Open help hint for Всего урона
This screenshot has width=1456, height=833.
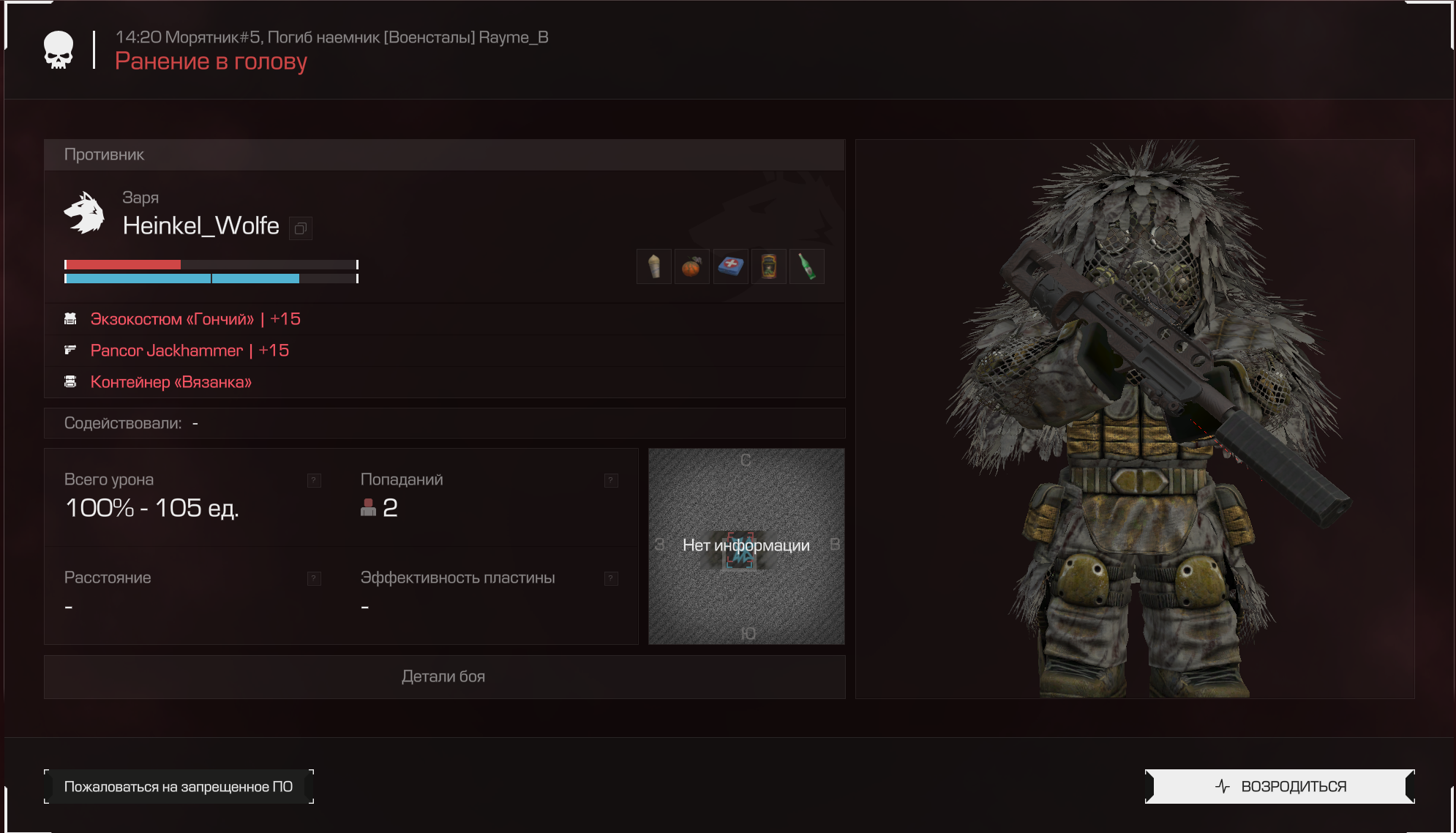coord(314,480)
